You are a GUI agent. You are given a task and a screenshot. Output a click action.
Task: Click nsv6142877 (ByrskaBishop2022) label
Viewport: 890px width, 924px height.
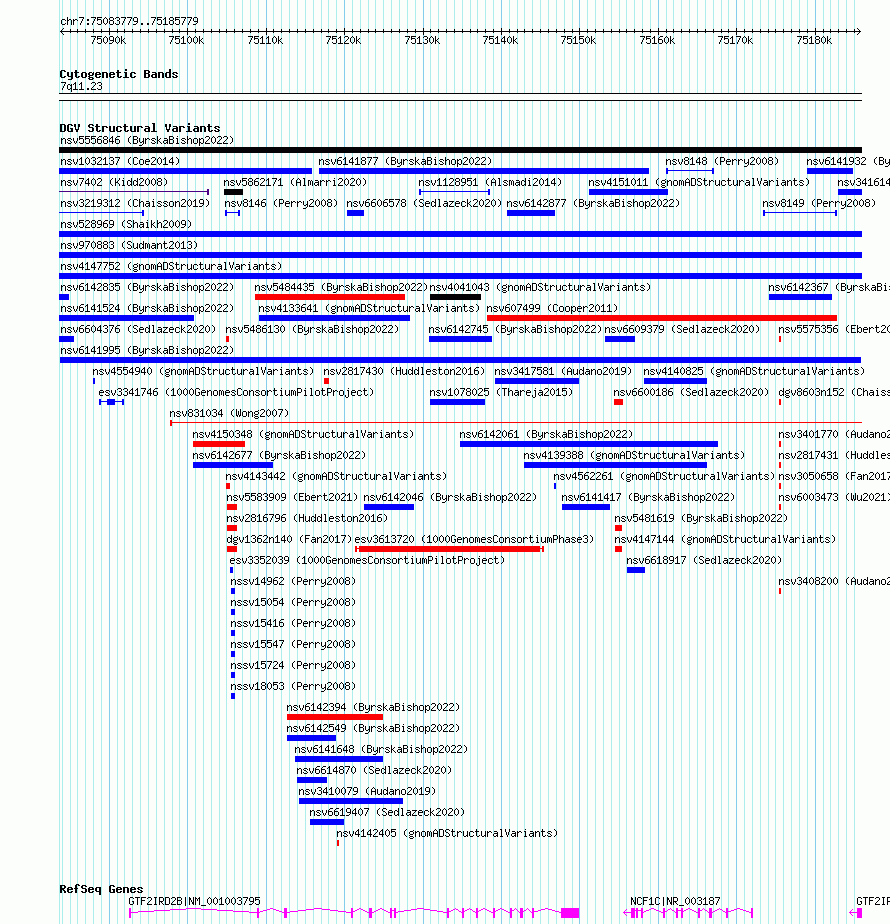coord(593,203)
